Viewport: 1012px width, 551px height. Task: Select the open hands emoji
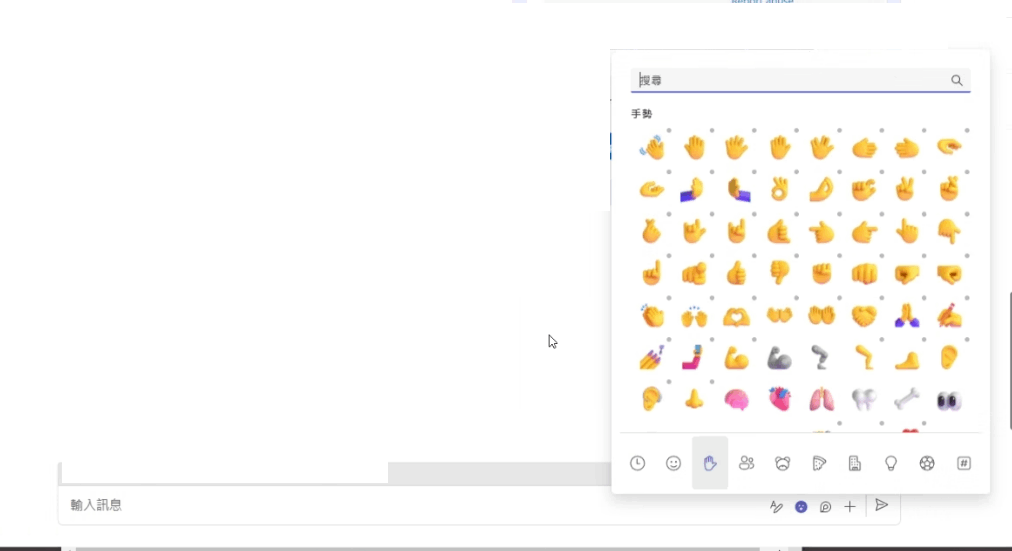coord(779,316)
